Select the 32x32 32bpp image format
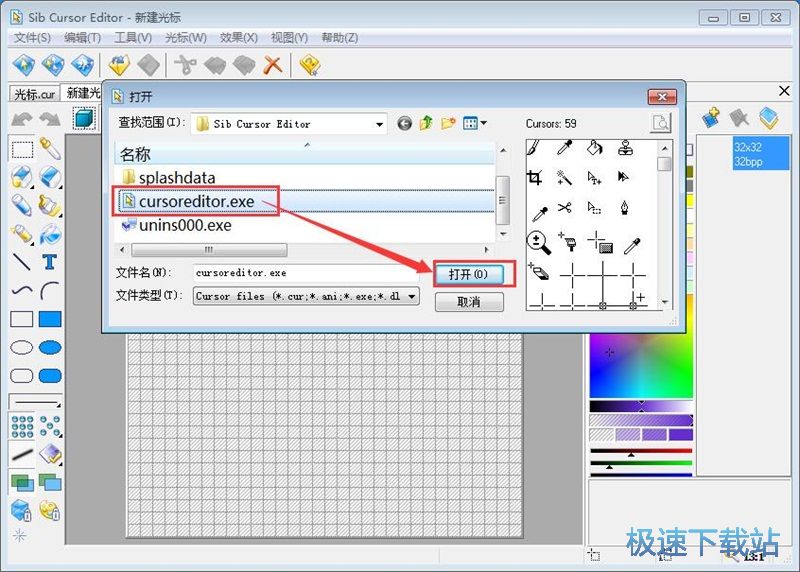The width and height of the screenshot is (800, 572). [760, 154]
